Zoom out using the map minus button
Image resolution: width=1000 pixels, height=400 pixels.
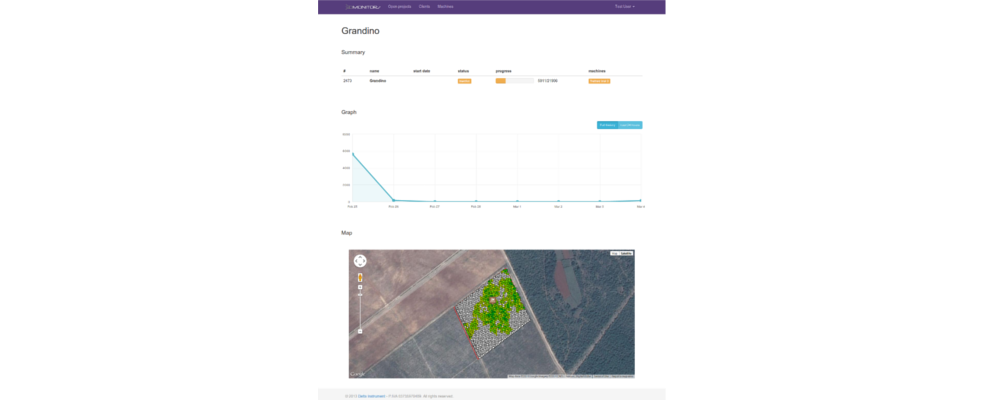[360, 331]
